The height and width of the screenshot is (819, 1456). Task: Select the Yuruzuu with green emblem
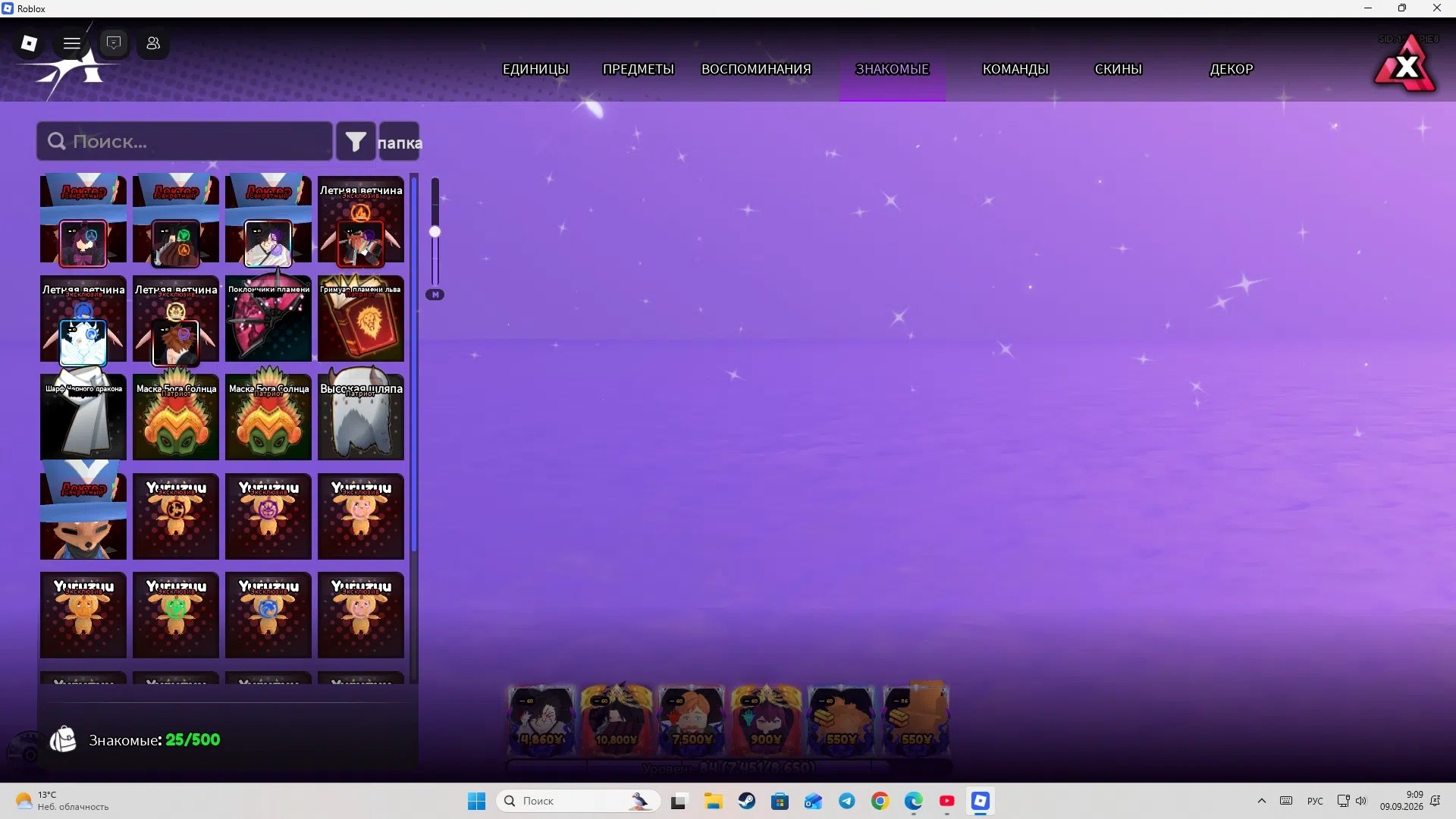tap(176, 615)
